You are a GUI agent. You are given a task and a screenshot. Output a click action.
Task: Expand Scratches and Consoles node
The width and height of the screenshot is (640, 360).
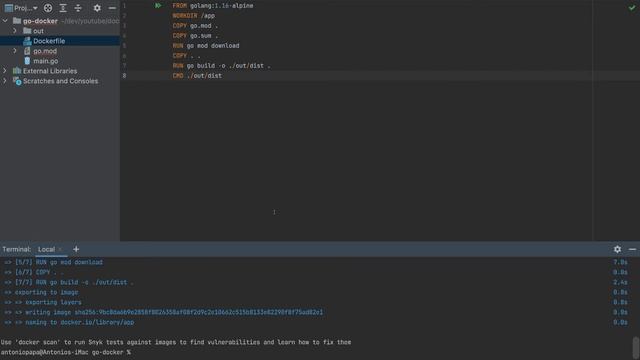pyautogui.click(x=5, y=81)
